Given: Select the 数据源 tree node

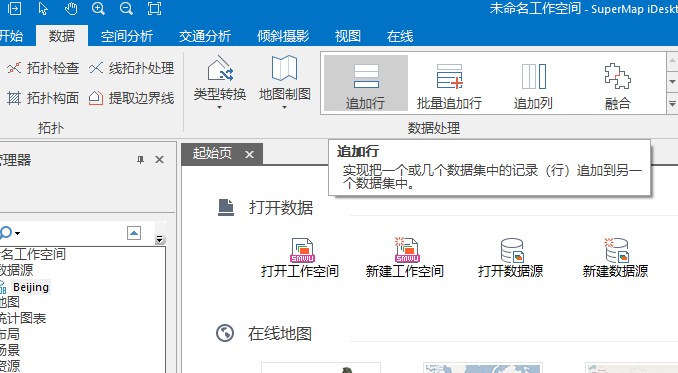Looking at the screenshot, I should coord(16,270).
